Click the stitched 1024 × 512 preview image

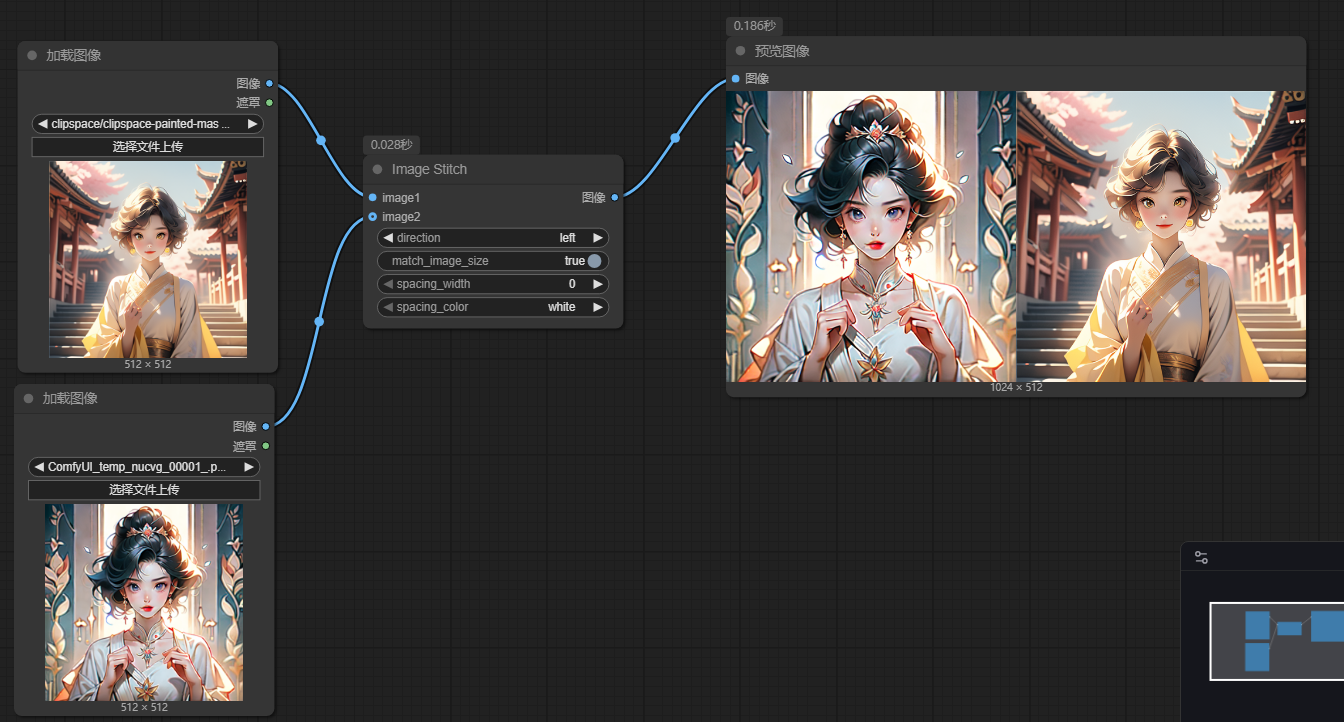1015,236
